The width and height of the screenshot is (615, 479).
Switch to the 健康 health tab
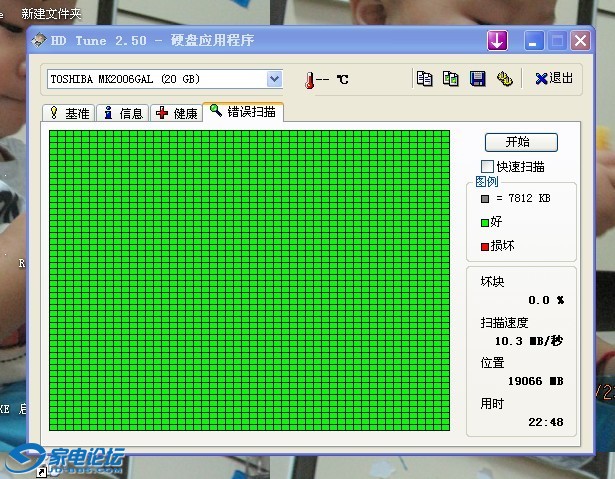pyautogui.click(x=176, y=113)
